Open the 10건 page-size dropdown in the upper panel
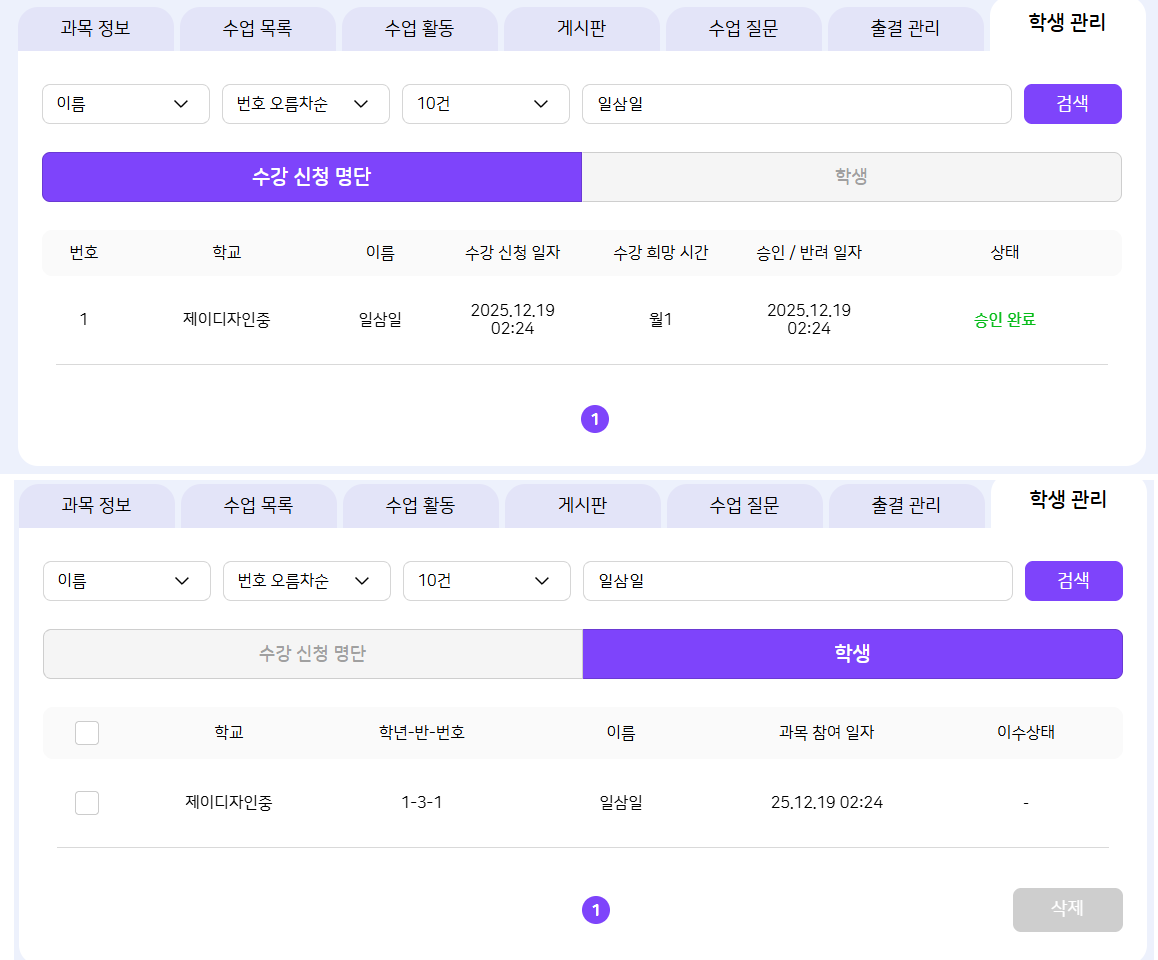The image size is (1158, 960). [486, 104]
